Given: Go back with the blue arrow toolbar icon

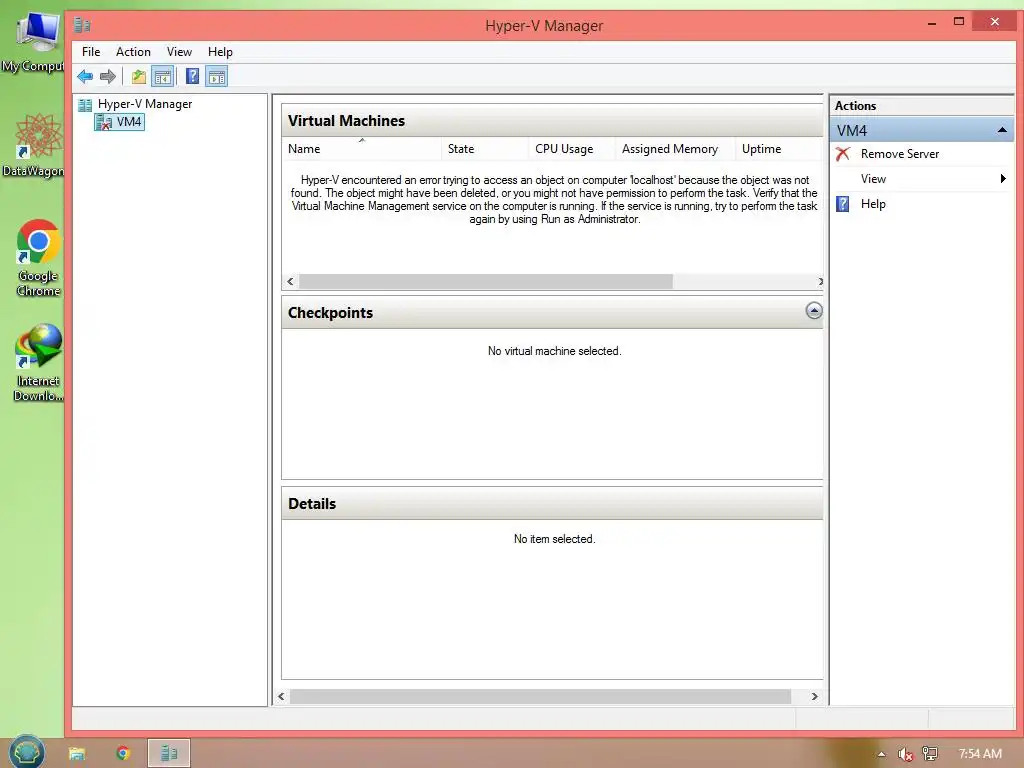Looking at the screenshot, I should click(x=85, y=76).
